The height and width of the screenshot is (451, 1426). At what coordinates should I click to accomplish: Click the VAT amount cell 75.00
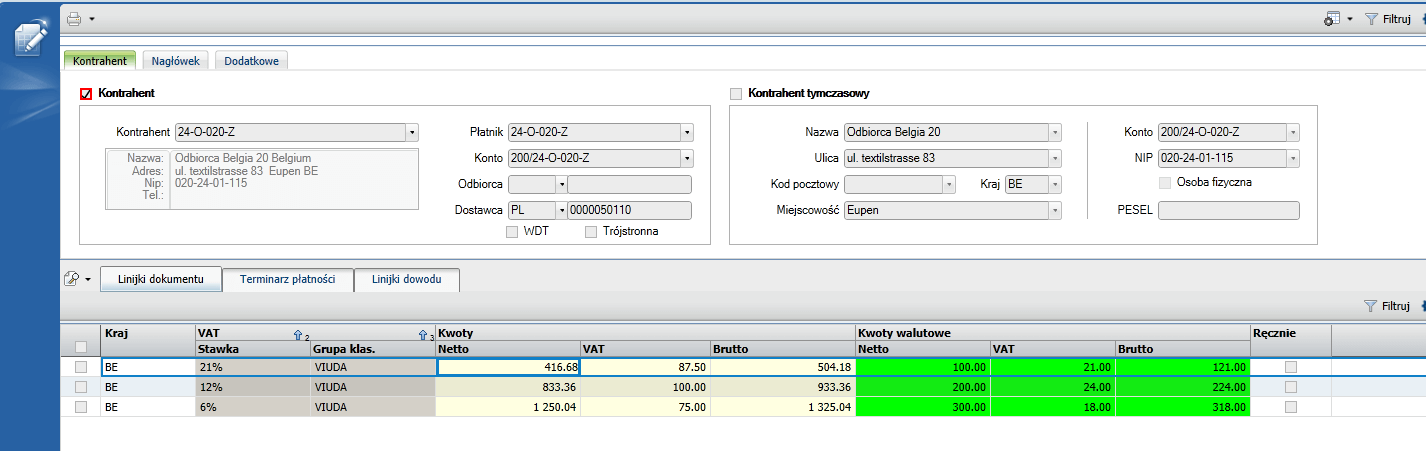coord(646,407)
